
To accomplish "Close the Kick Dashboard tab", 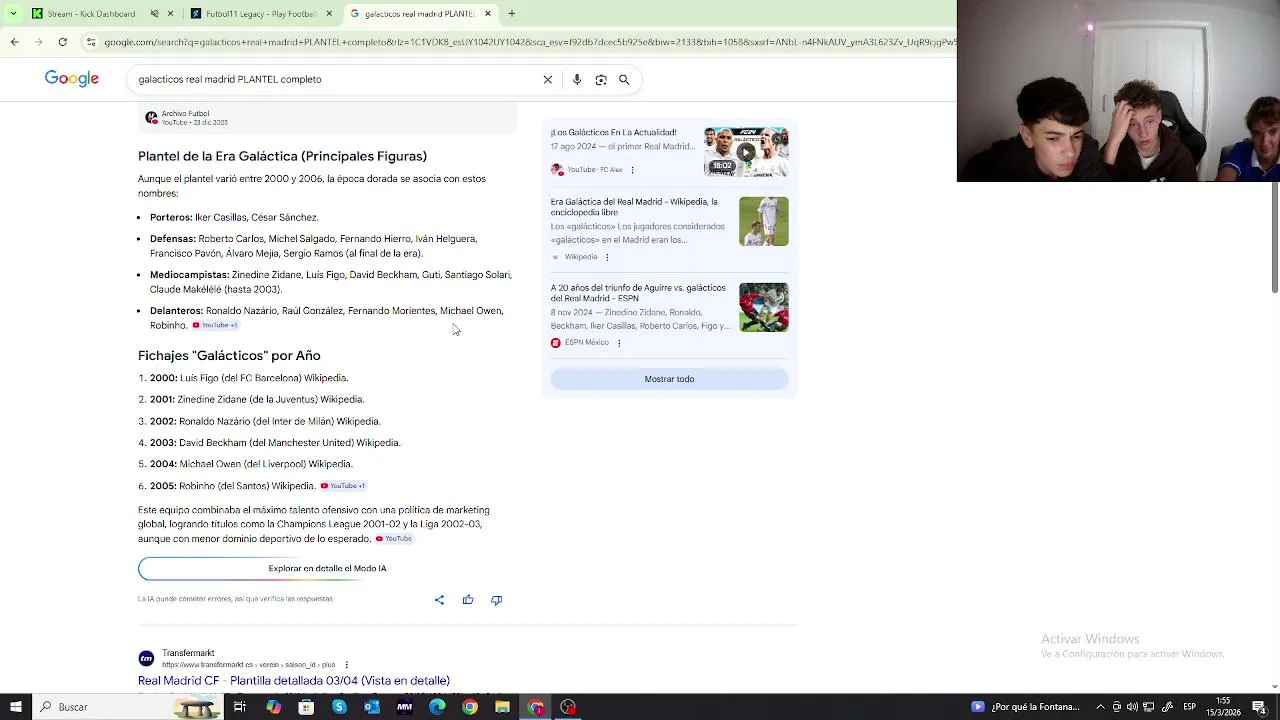I will tap(171, 14).
